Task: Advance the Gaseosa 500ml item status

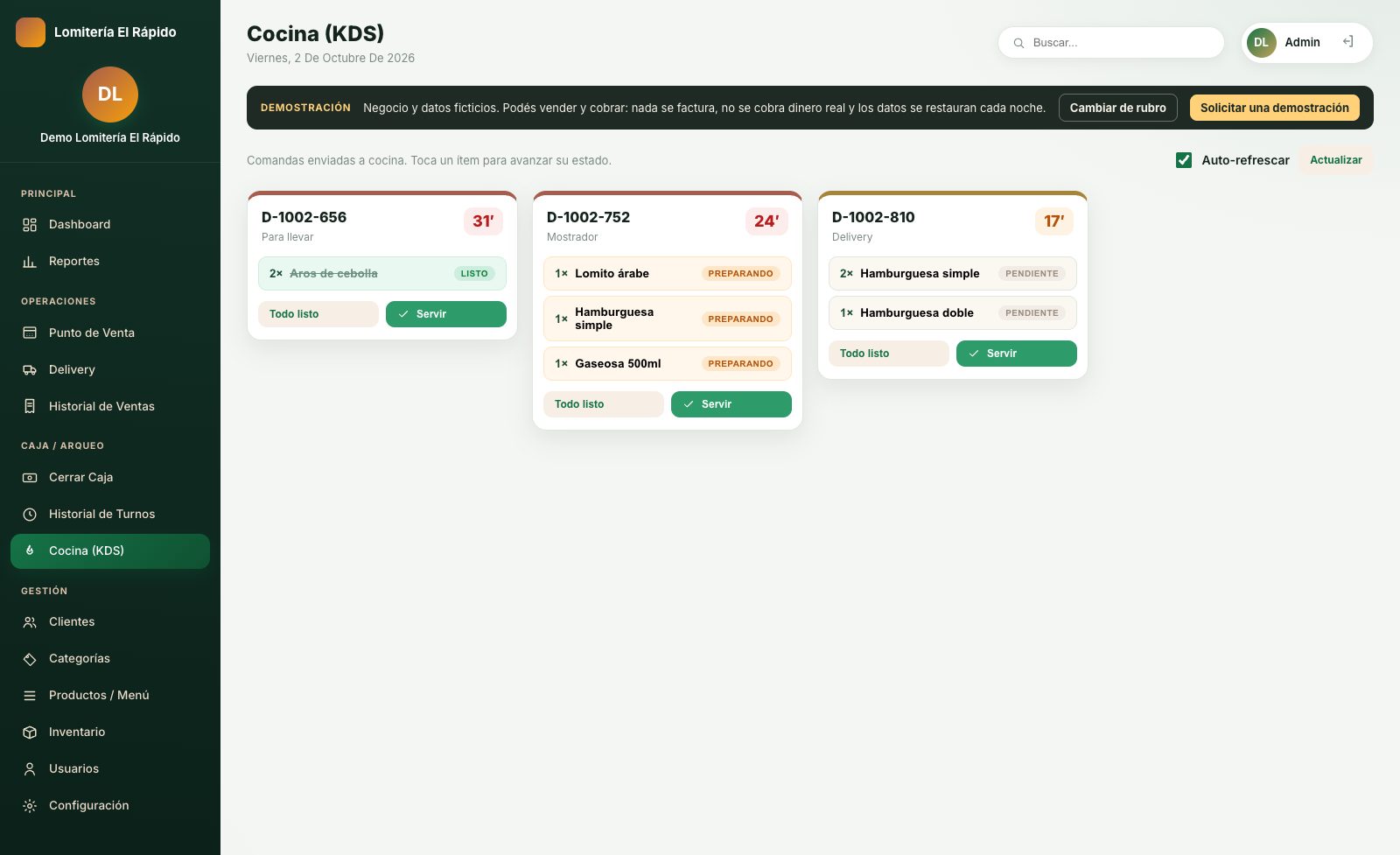Action: coord(668,364)
